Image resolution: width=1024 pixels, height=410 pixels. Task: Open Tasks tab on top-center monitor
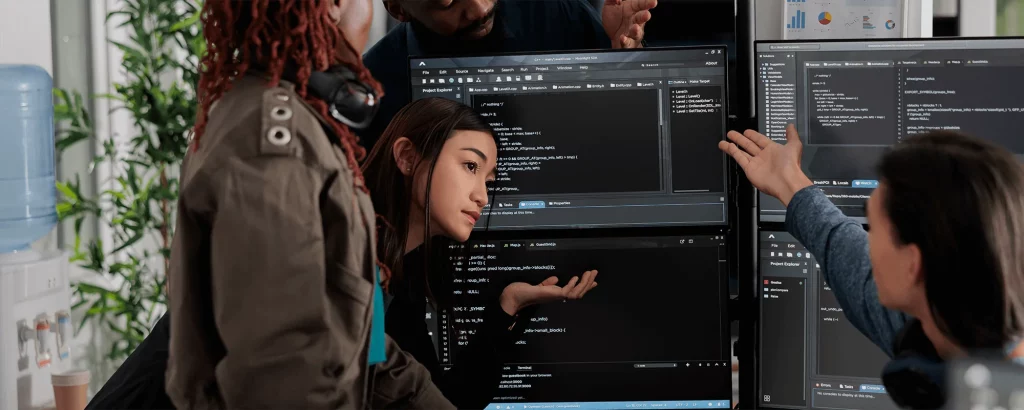506,205
